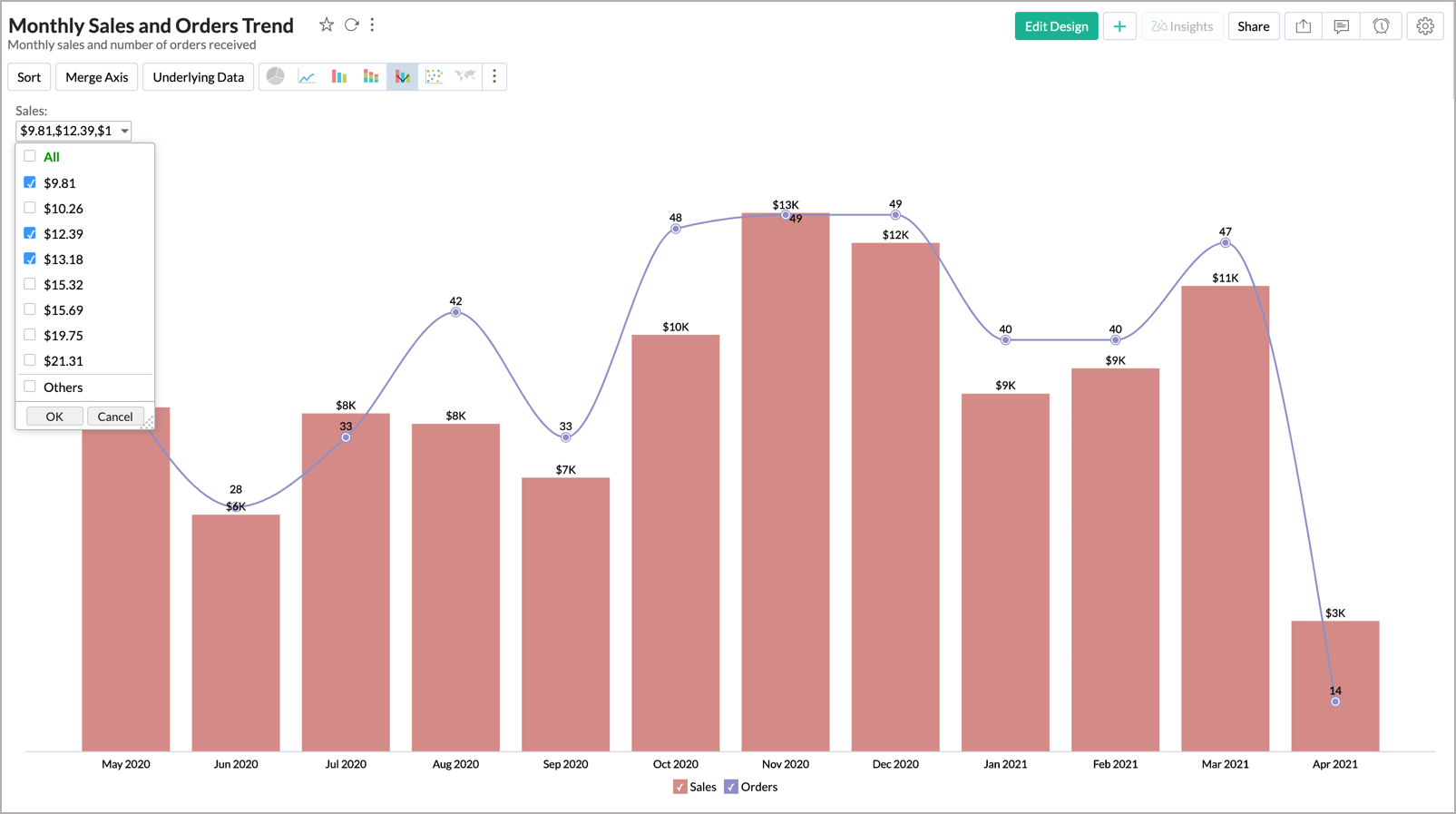The width and height of the screenshot is (1456, 814).
Task: Select the scatter chart type icon
Action: pyautogui.click(x=435, y=77)
